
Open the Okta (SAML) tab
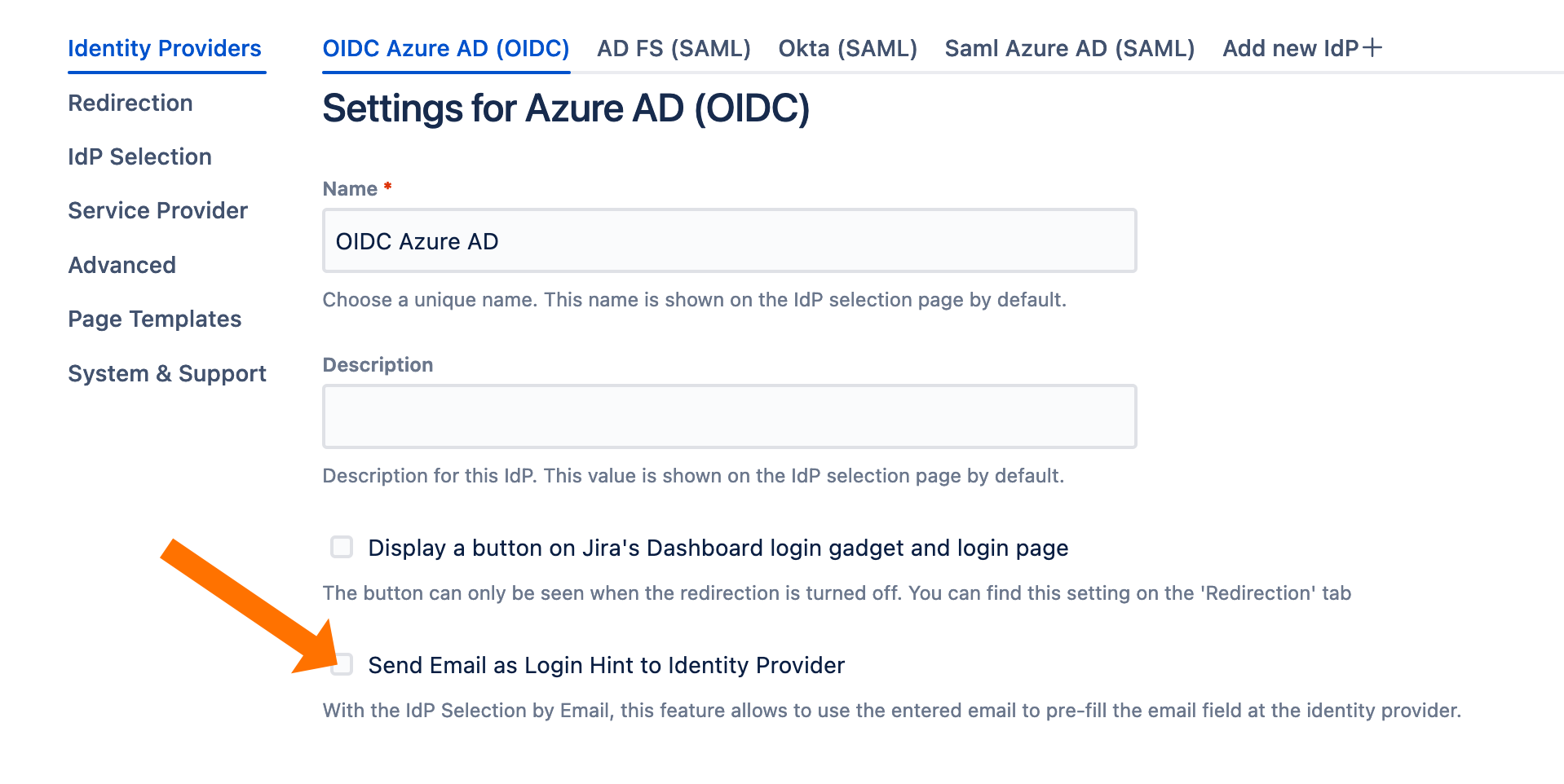pyautogui.click(x=847, y=49)
